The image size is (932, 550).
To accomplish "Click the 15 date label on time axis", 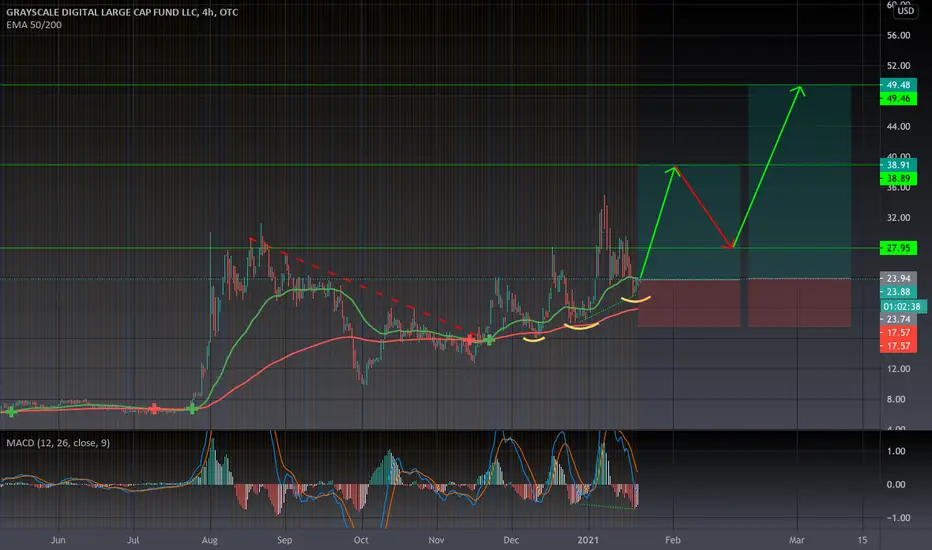I will [862, 540].
